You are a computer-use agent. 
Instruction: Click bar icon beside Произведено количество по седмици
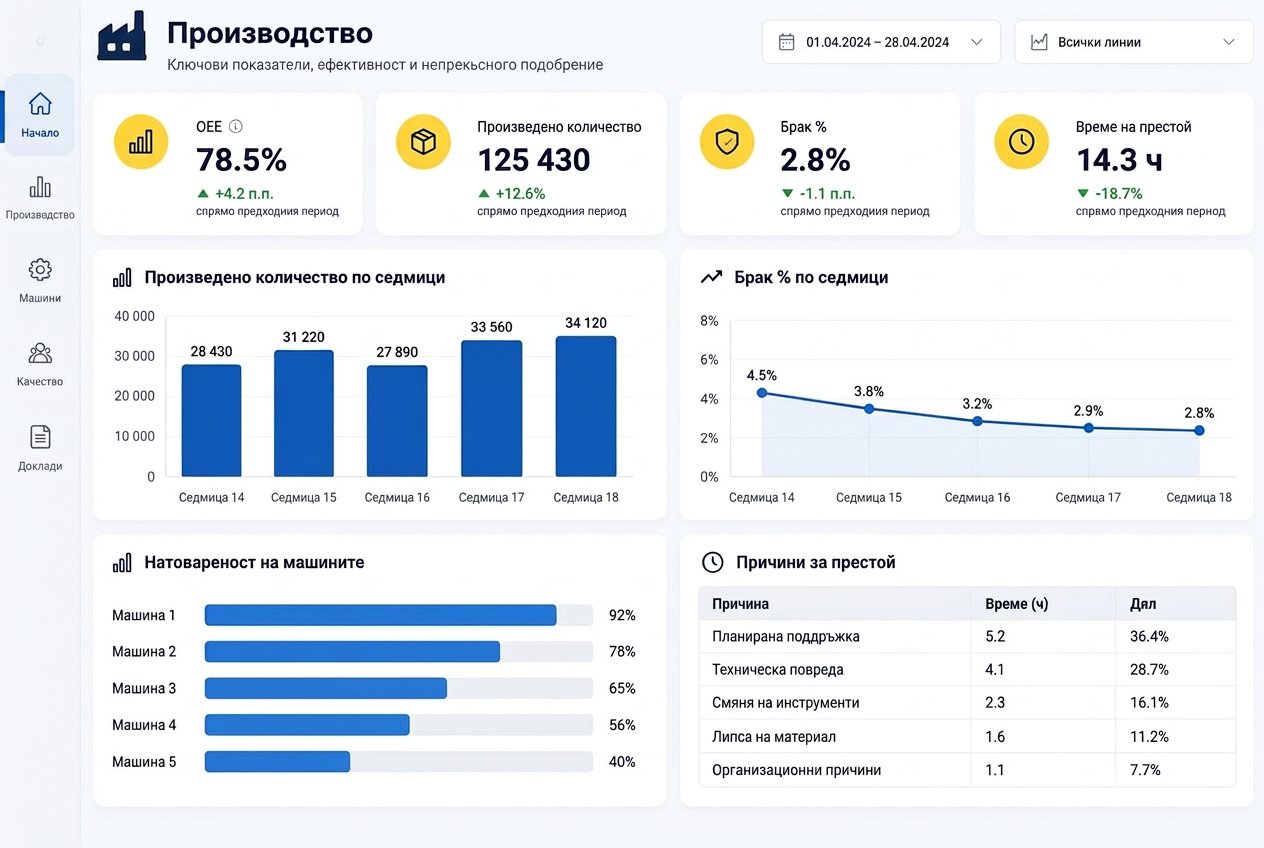tap(122, 278)
